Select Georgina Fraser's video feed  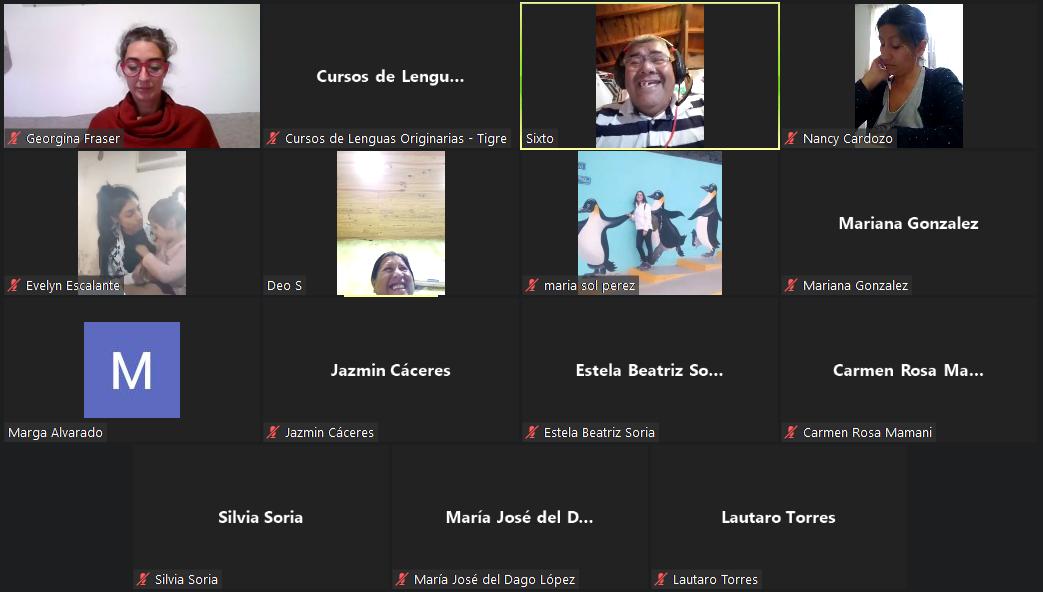coord(132,75)
